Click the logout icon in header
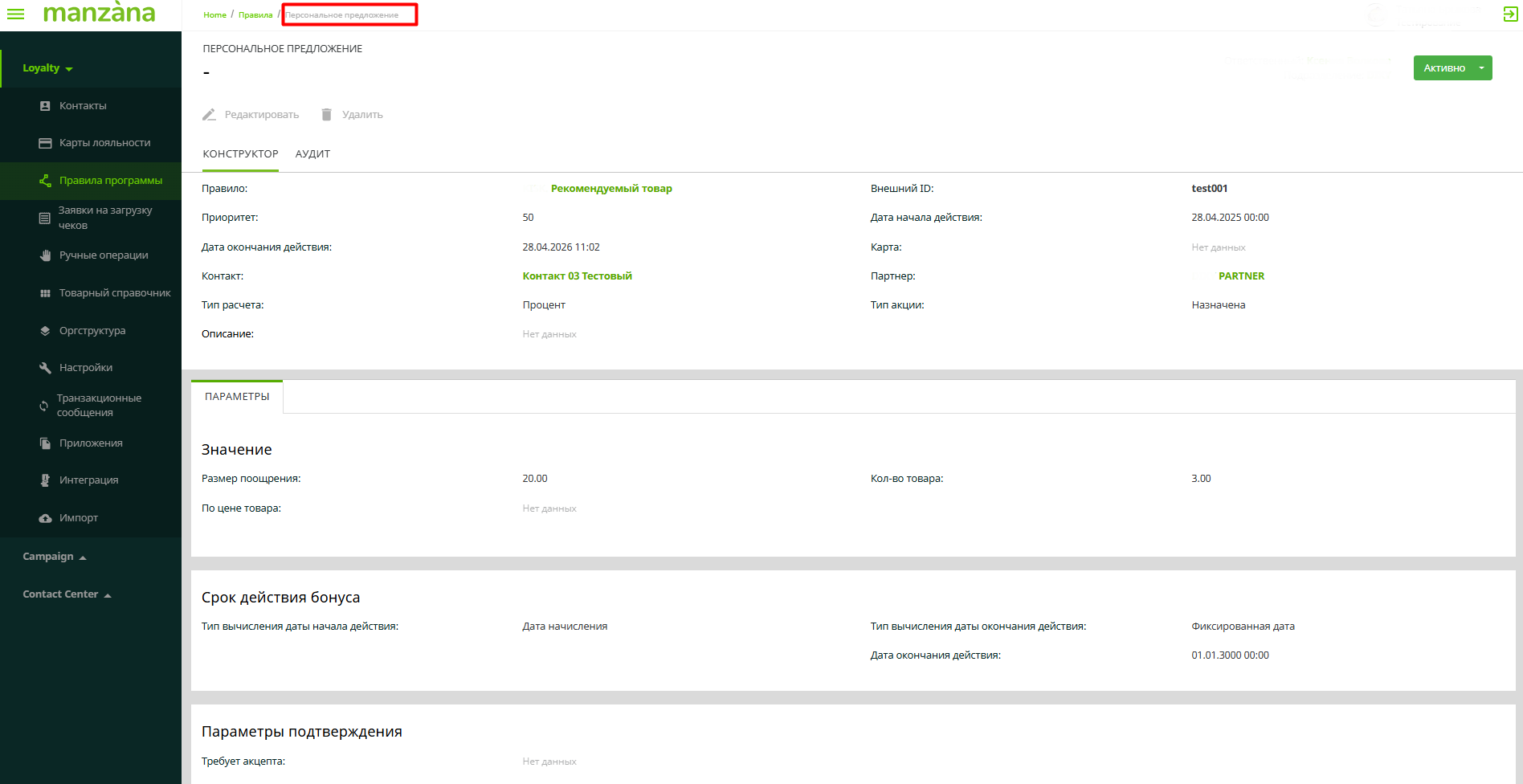 pyautogui.click(x=1510, y=14)
